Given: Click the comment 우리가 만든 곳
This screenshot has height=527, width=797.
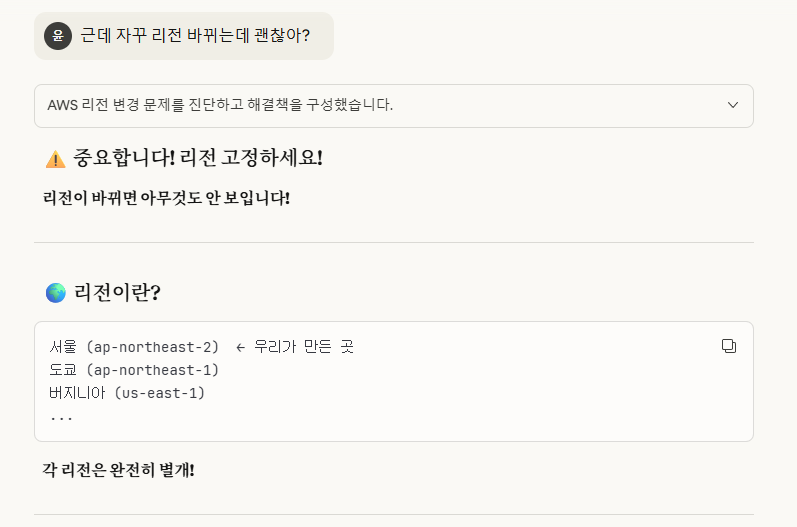Looking at the screenshot, I should (x=304, y=347).
